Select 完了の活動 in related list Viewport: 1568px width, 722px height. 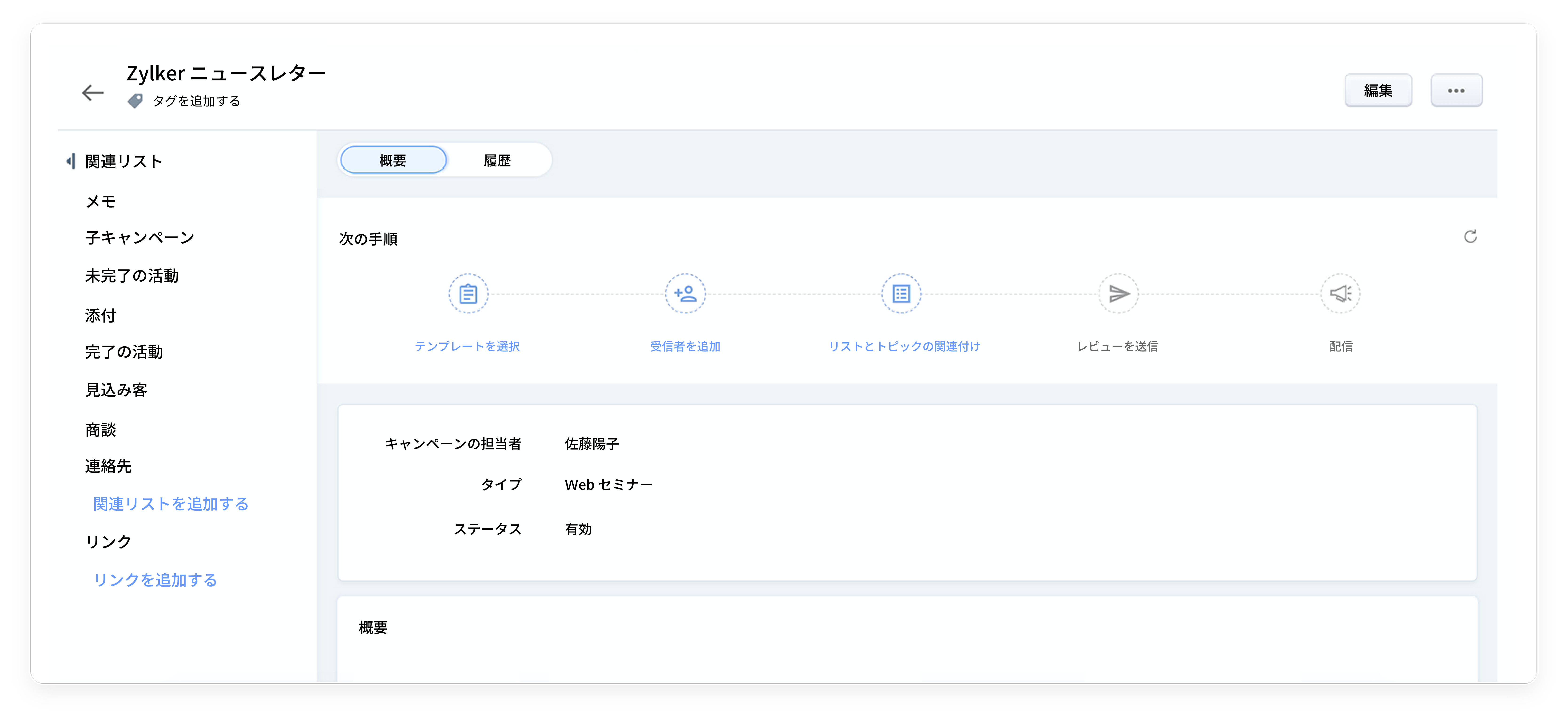point(124,352)
